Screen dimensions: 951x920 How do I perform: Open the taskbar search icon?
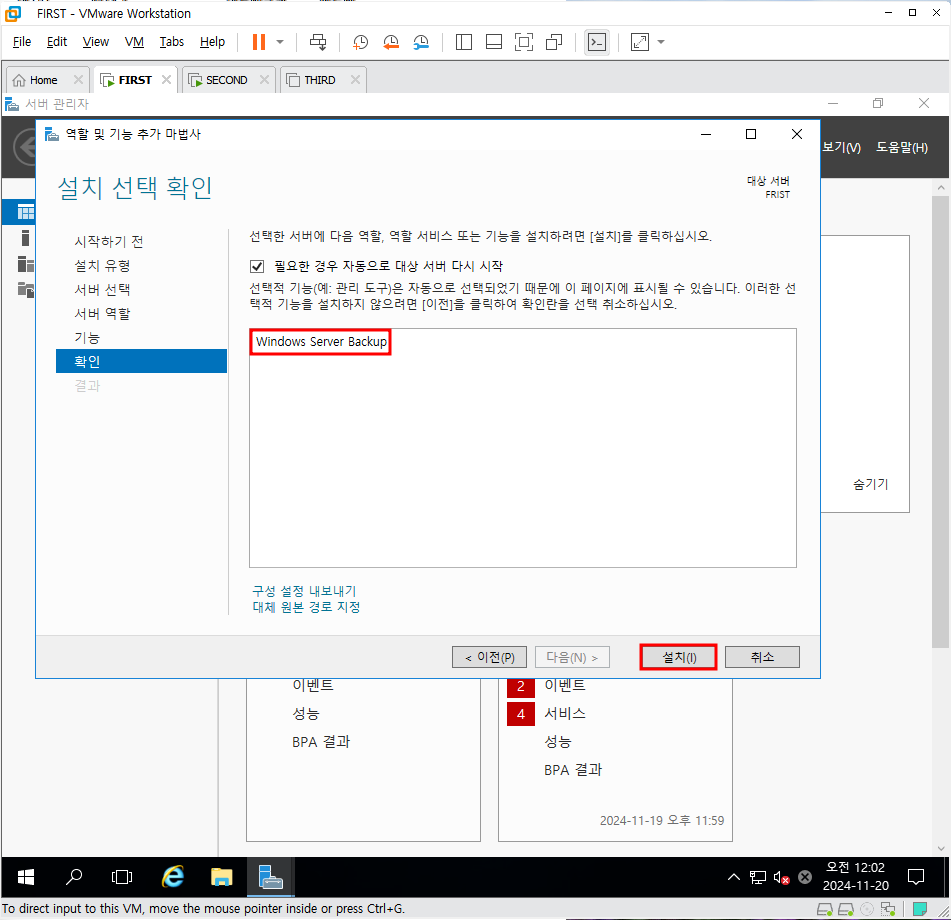(x=74, y=877)
